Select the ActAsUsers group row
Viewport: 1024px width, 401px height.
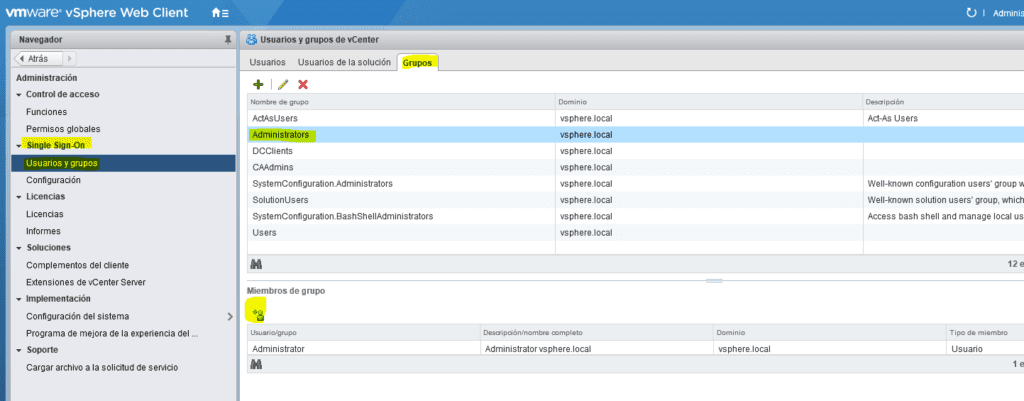pos(635,119)
